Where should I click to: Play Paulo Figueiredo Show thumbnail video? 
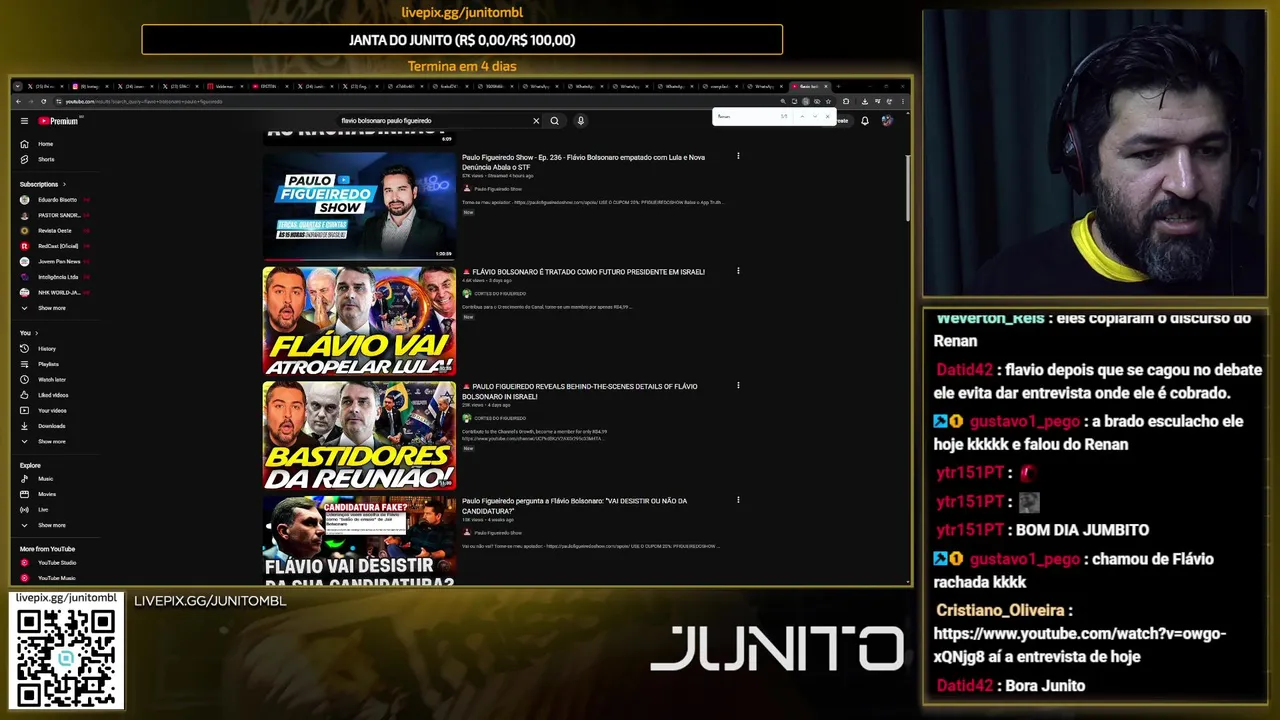tap(359, 206)
